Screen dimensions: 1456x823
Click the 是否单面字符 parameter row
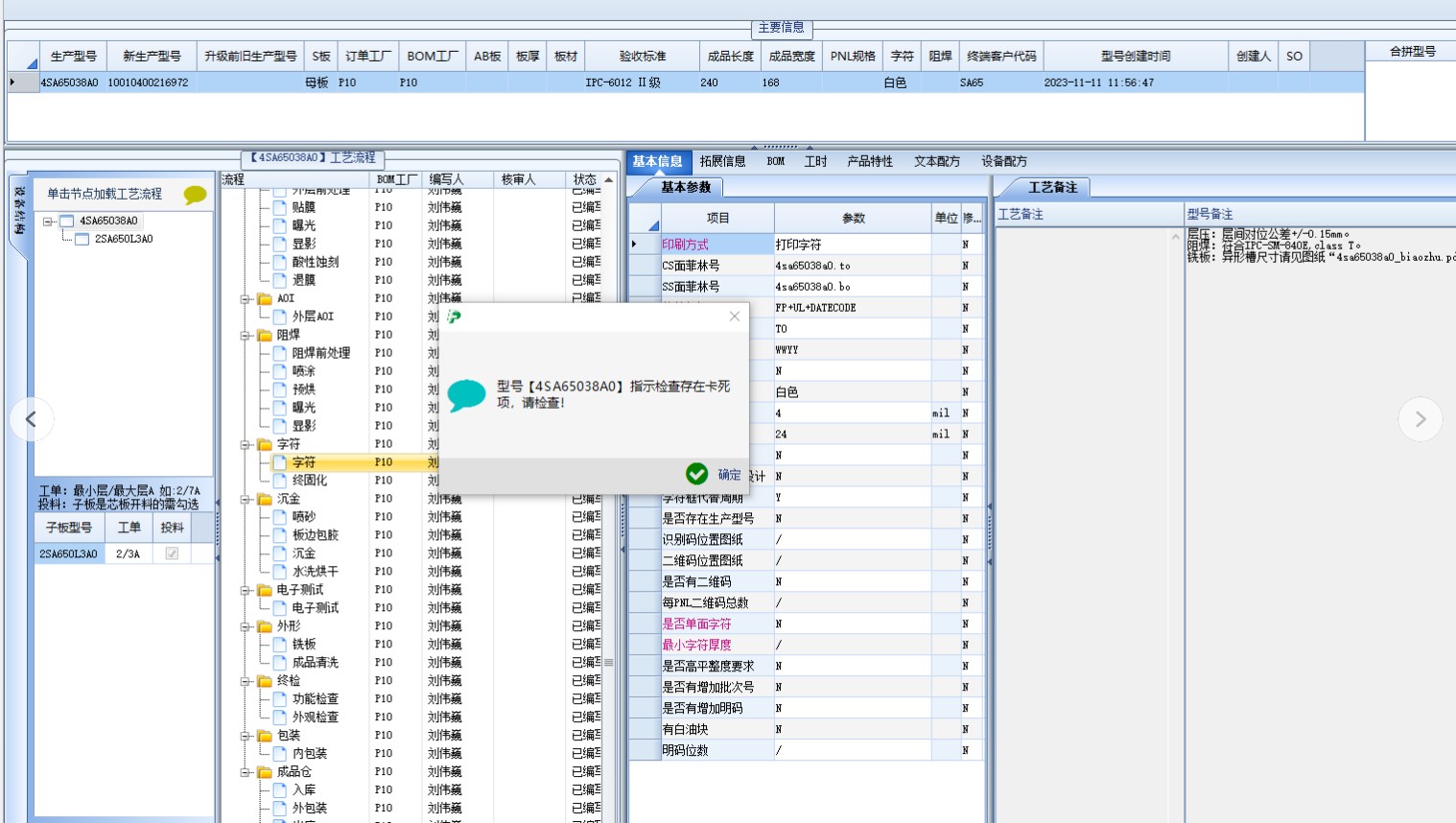tap(806, 624)
